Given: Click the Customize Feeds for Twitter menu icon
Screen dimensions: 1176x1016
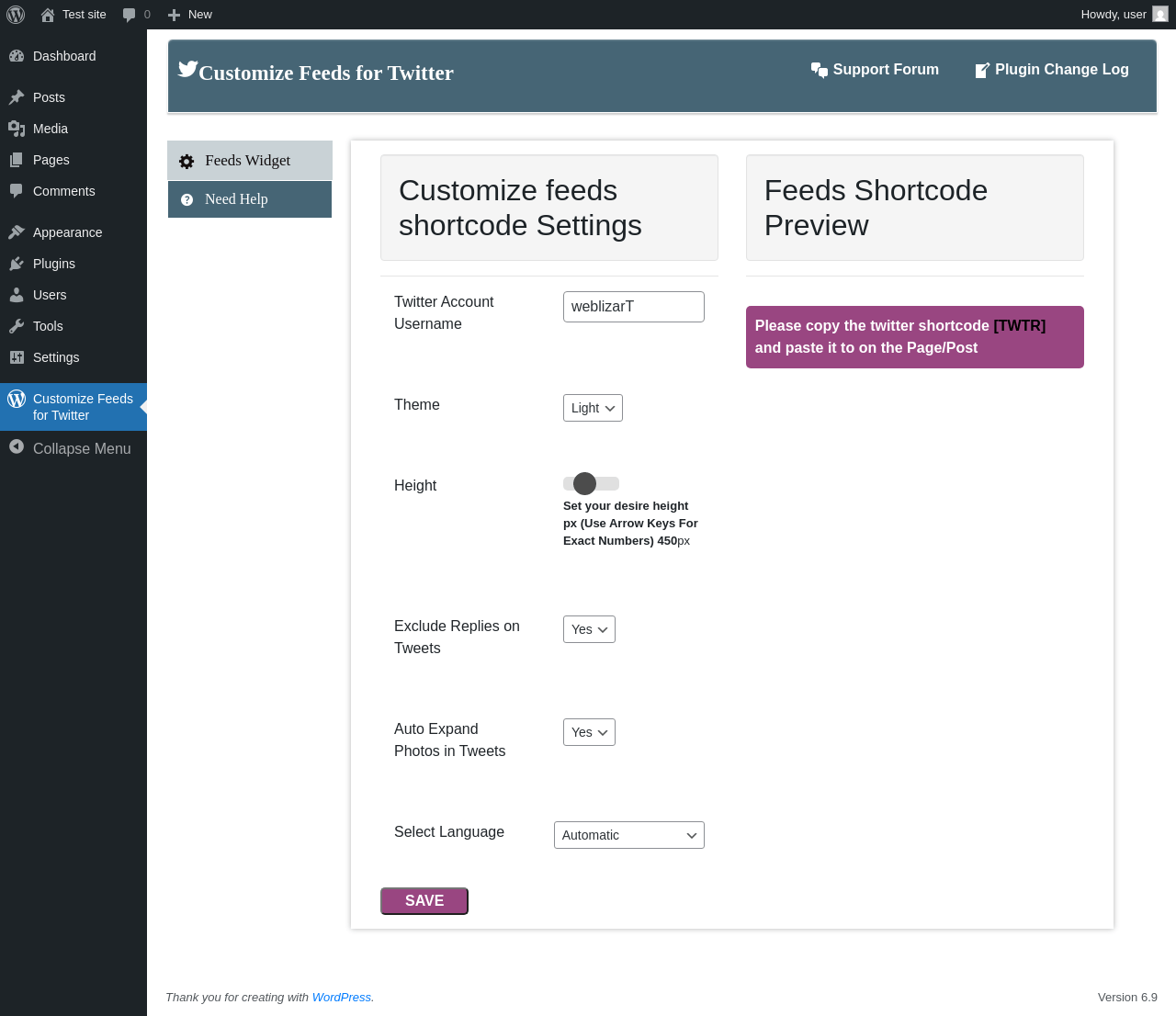Looking at the screenshot, I should tap(17, 399).
